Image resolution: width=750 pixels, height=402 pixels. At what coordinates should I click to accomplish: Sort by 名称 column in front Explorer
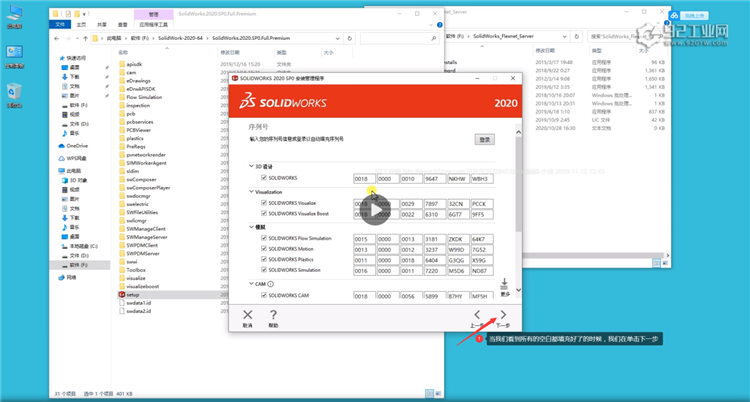click(123, 52)
